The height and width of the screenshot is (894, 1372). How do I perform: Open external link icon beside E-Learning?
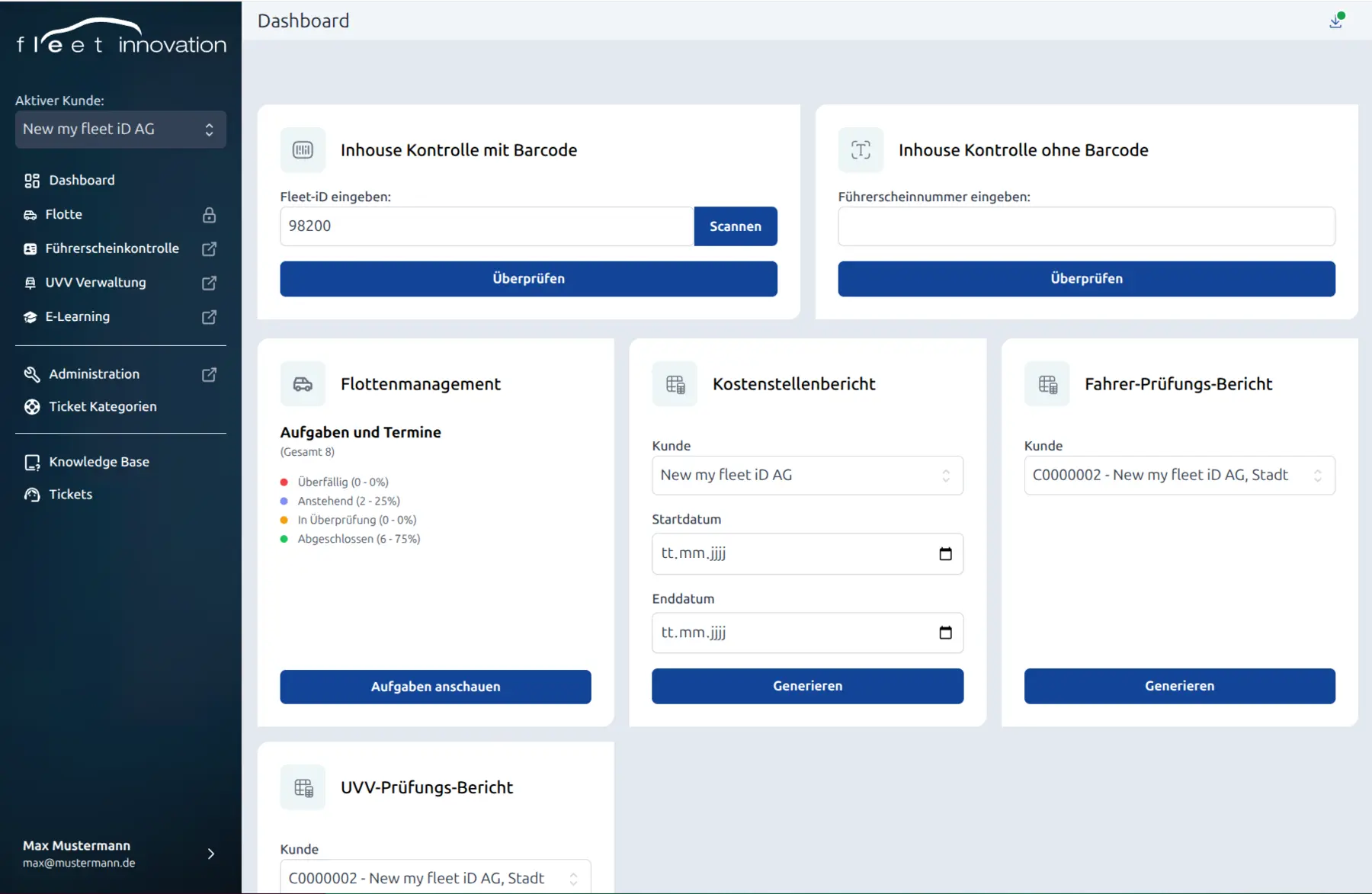pyautogui.click(x=209, y=317)
